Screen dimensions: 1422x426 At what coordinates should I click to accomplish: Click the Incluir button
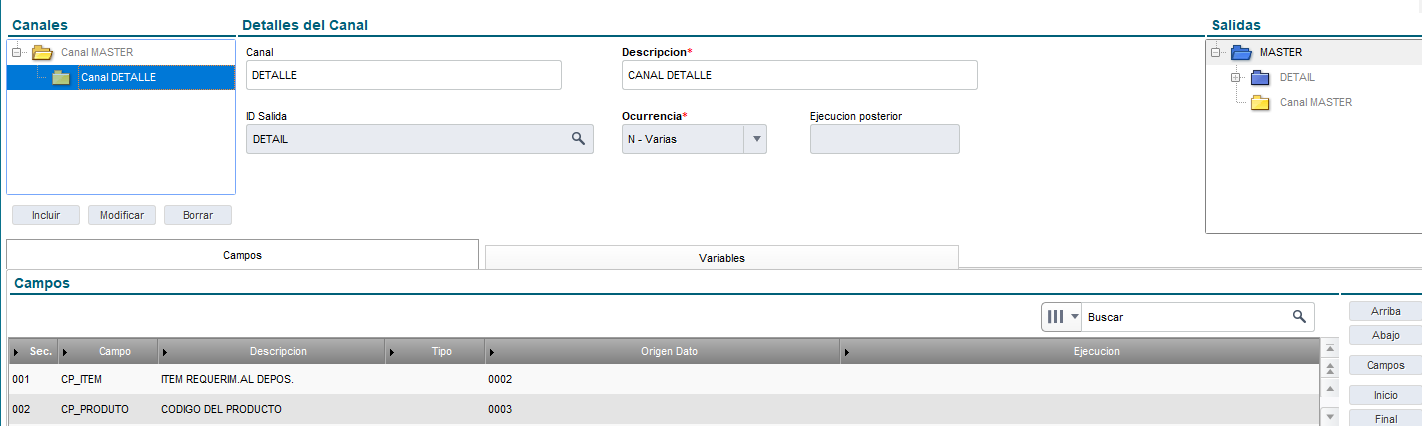(x=46, y=215)
